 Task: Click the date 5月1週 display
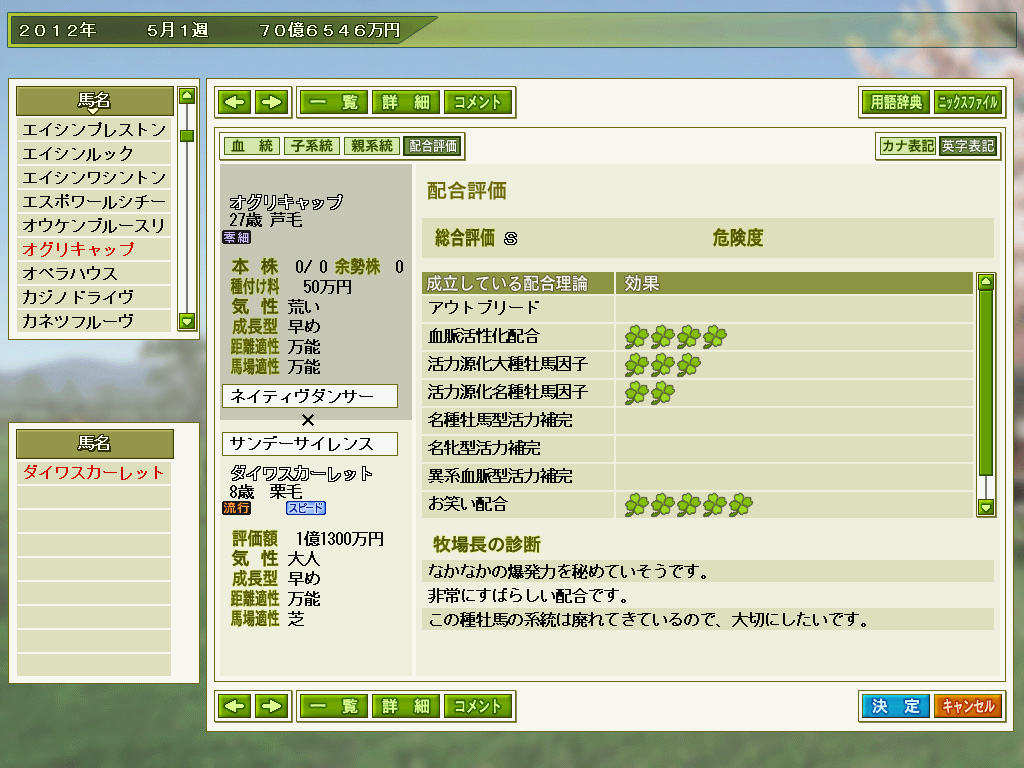pos(178,30)
